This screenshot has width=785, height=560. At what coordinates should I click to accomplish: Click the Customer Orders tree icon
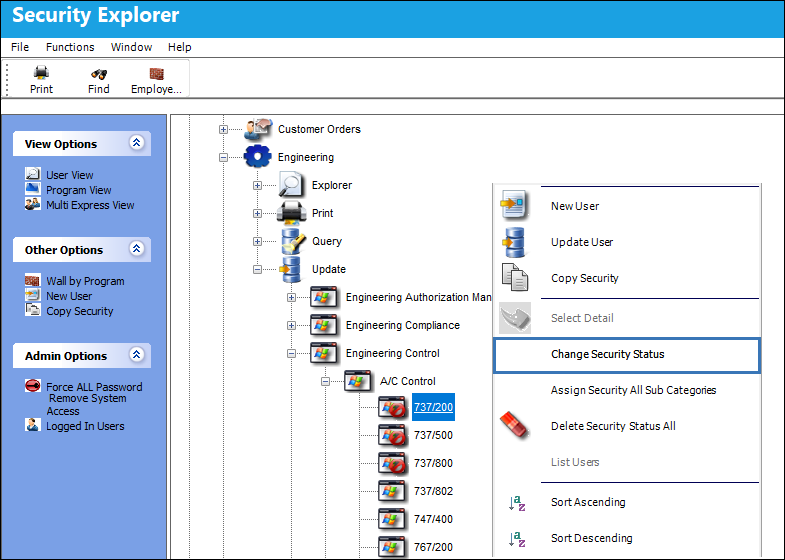[x=258, y=129]
